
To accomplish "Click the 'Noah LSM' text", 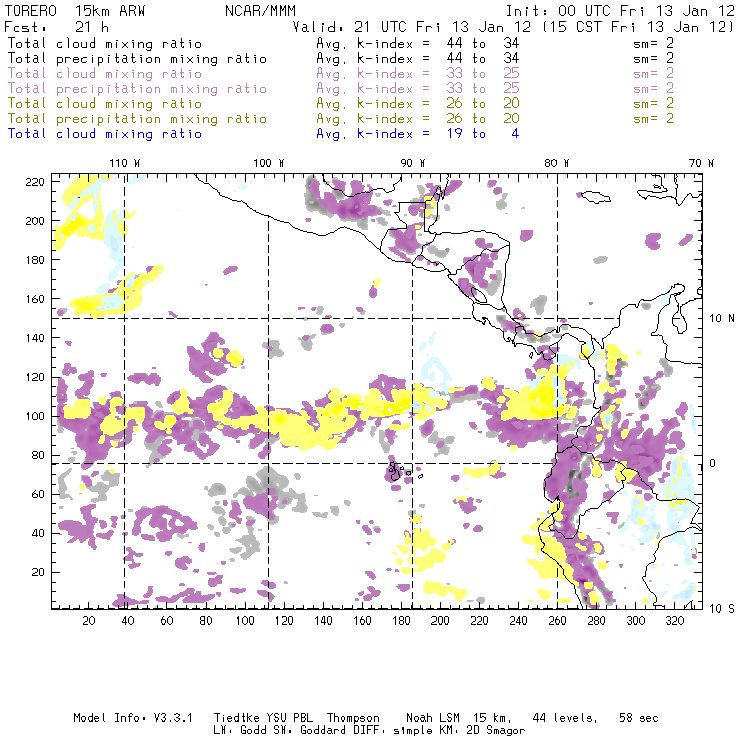I will pyautogui.click(x=433, y=718).
